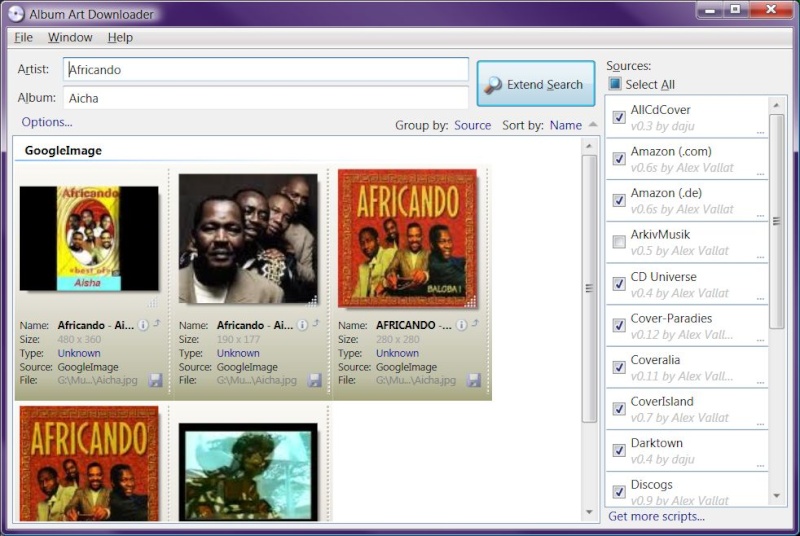Uncheck the Coveralia source
The width and height of the screenshot is (800, 536).
click(x=619, y=367)
